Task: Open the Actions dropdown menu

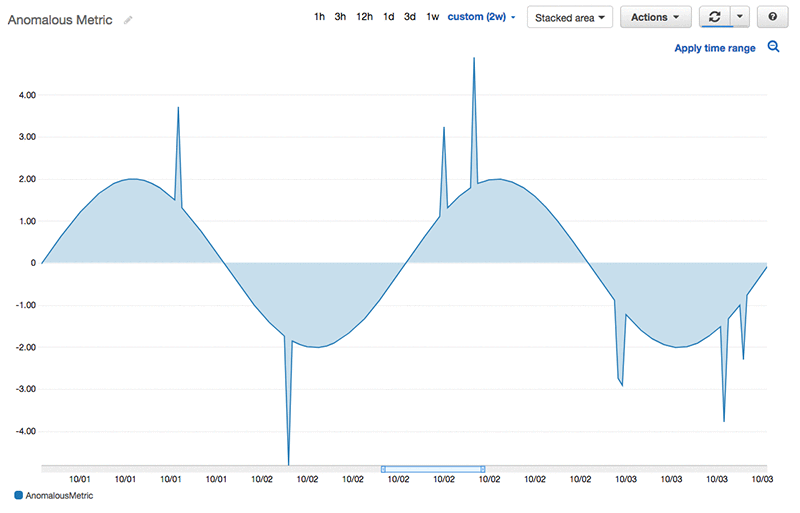Action: (656, 17)
